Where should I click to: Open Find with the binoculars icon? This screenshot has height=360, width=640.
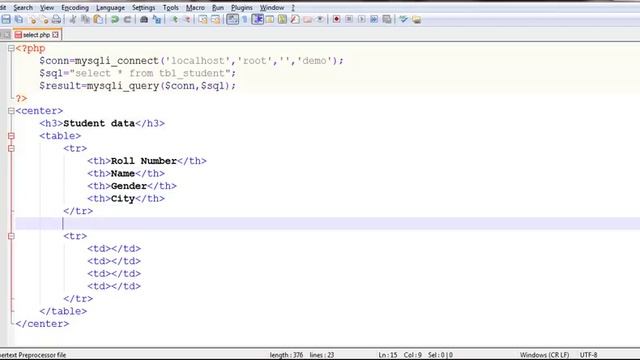(144, 19)
